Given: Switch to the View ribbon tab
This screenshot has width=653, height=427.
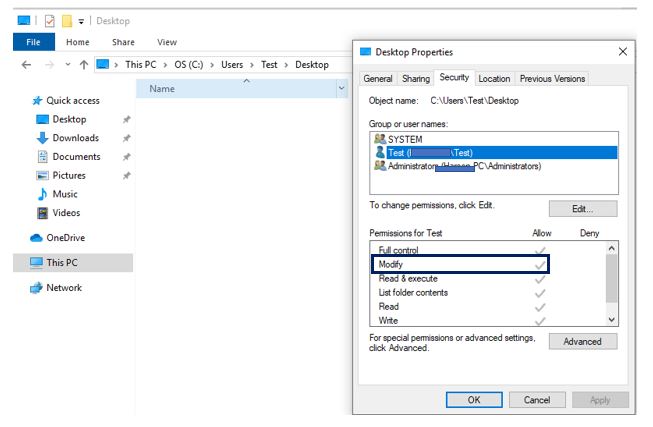Looking at the screenshot, I should click(x=167, y=42).
